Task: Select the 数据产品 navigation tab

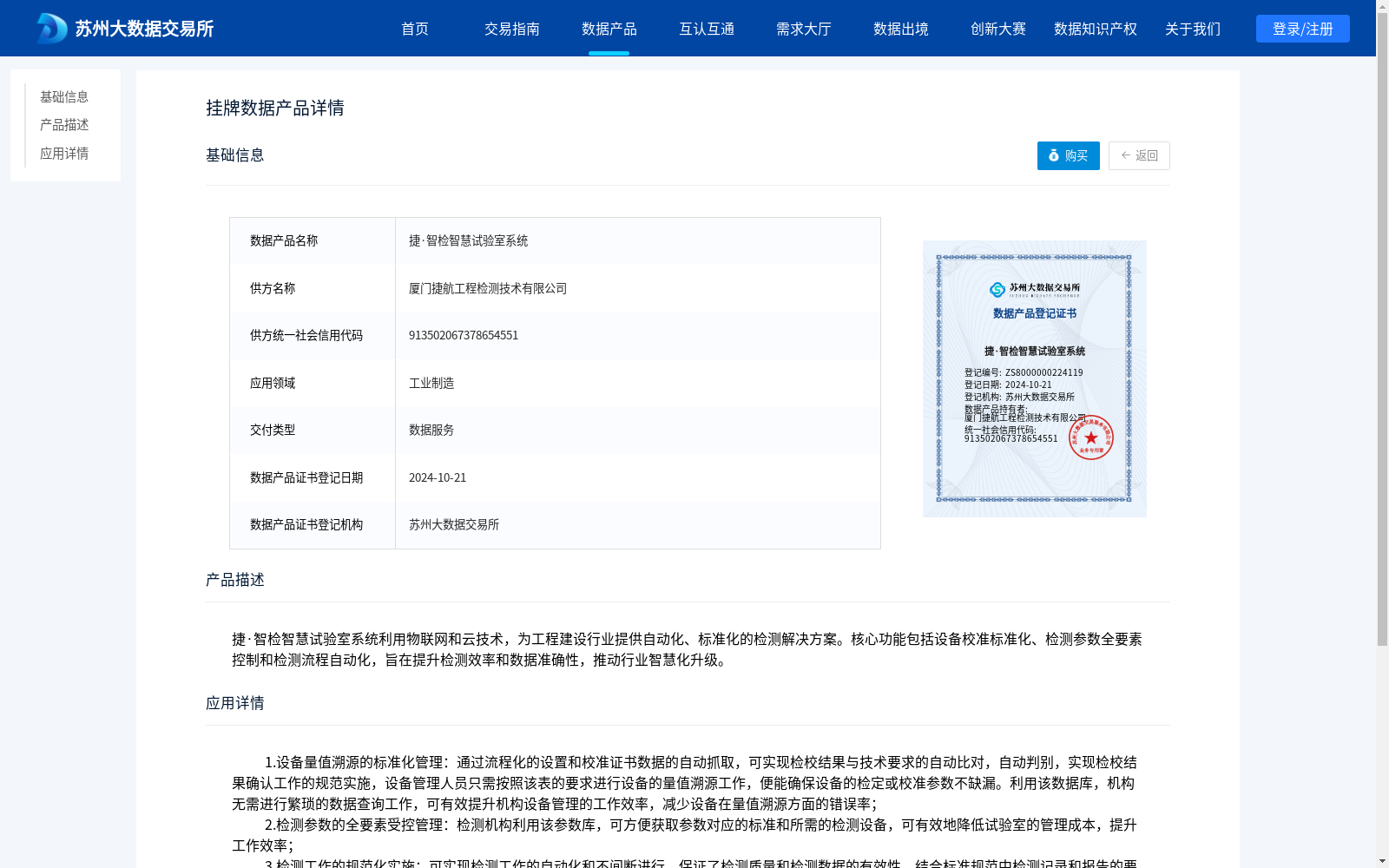Action: pos(609,29)
